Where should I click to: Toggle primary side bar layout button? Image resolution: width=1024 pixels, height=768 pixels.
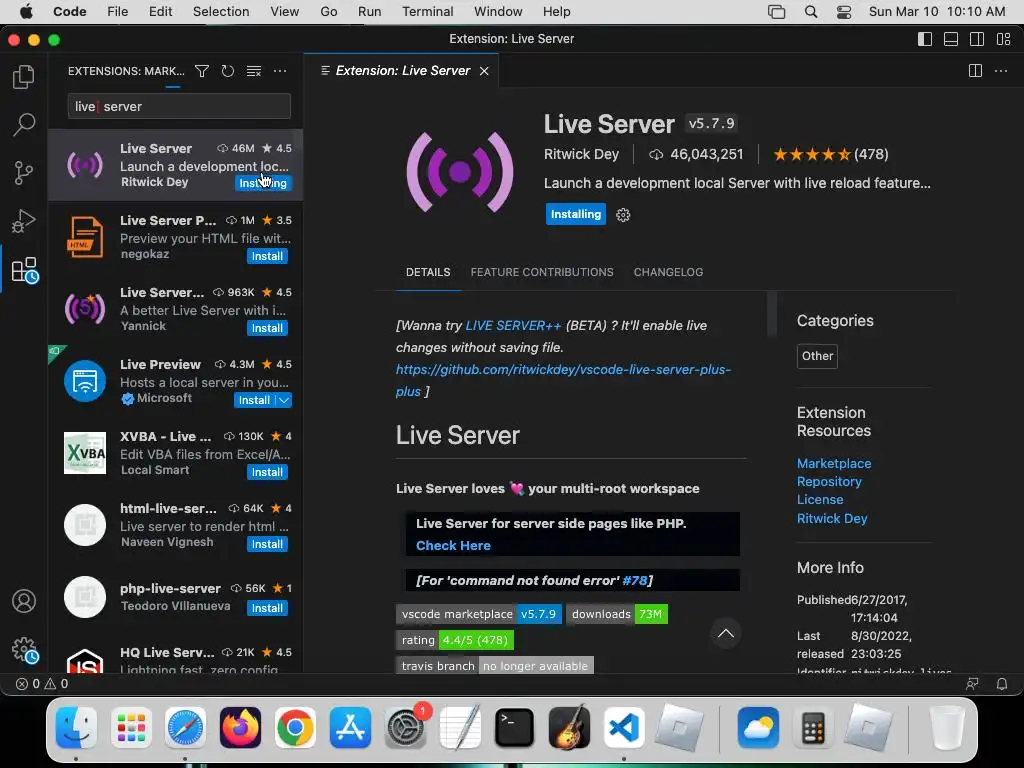pos(925,39)
